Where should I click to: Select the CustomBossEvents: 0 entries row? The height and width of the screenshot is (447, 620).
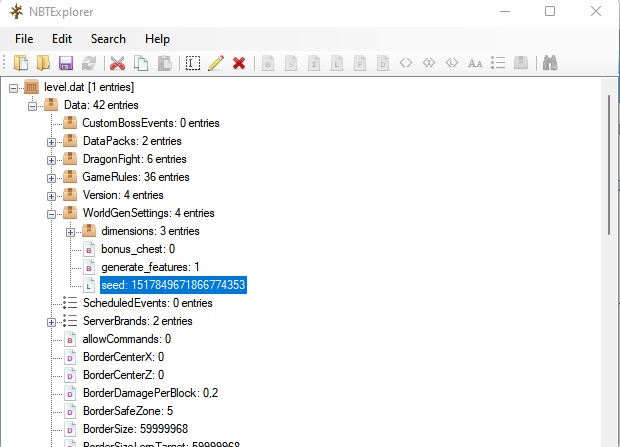tap(151, 123)
